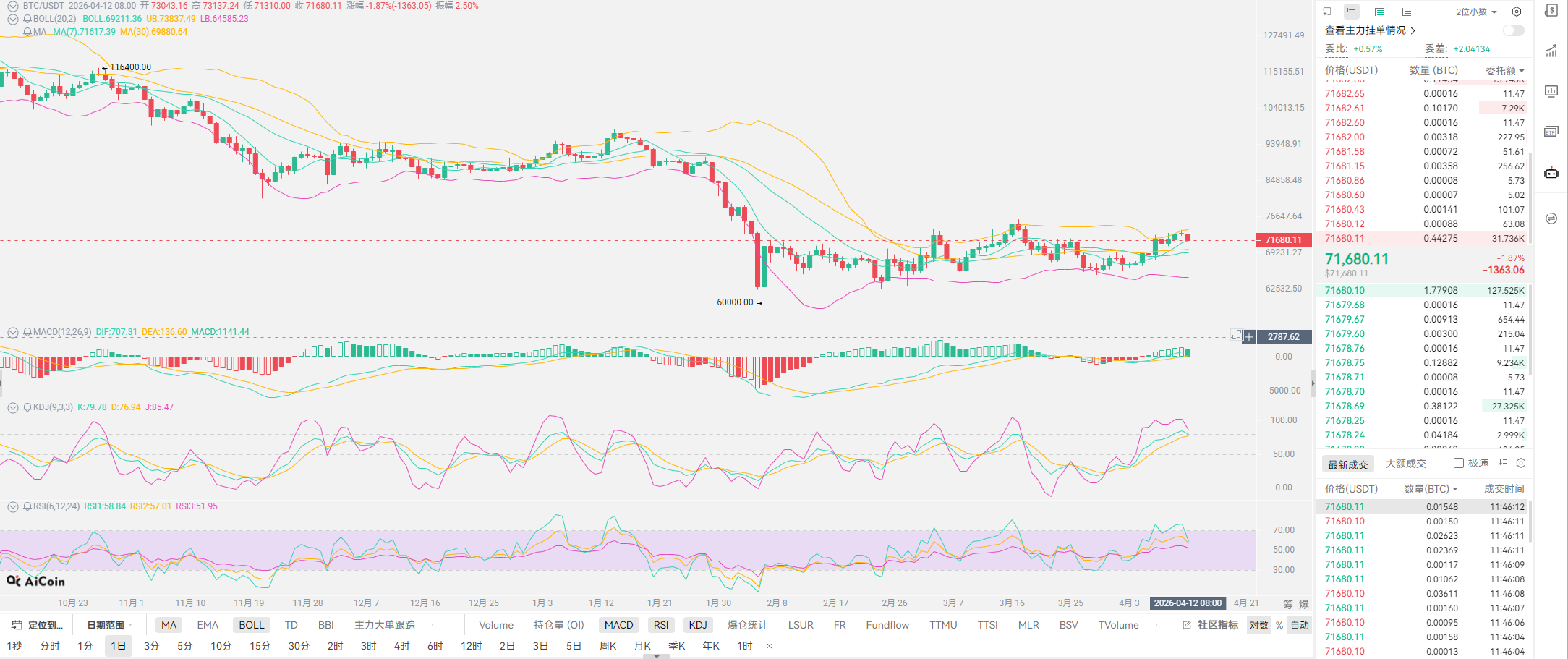Click the 2026-04-12 08:00 time axis marker

pyautogui.click(x=1188, y=603)
